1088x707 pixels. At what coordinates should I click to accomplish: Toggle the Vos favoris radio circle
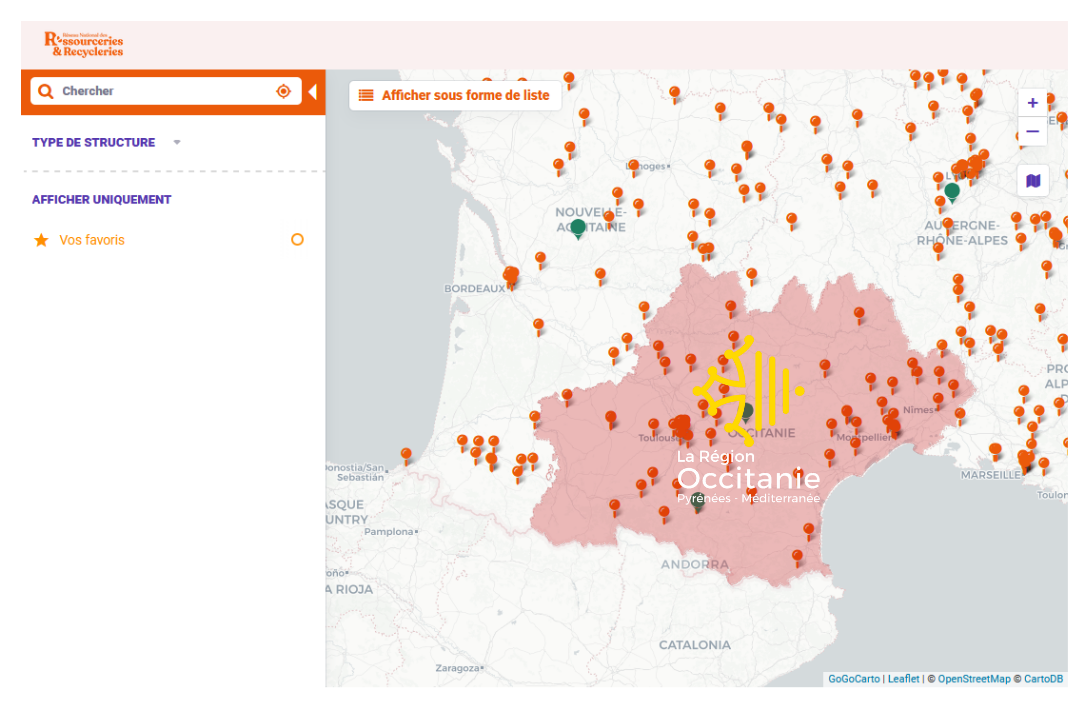[x=297, y=240]
